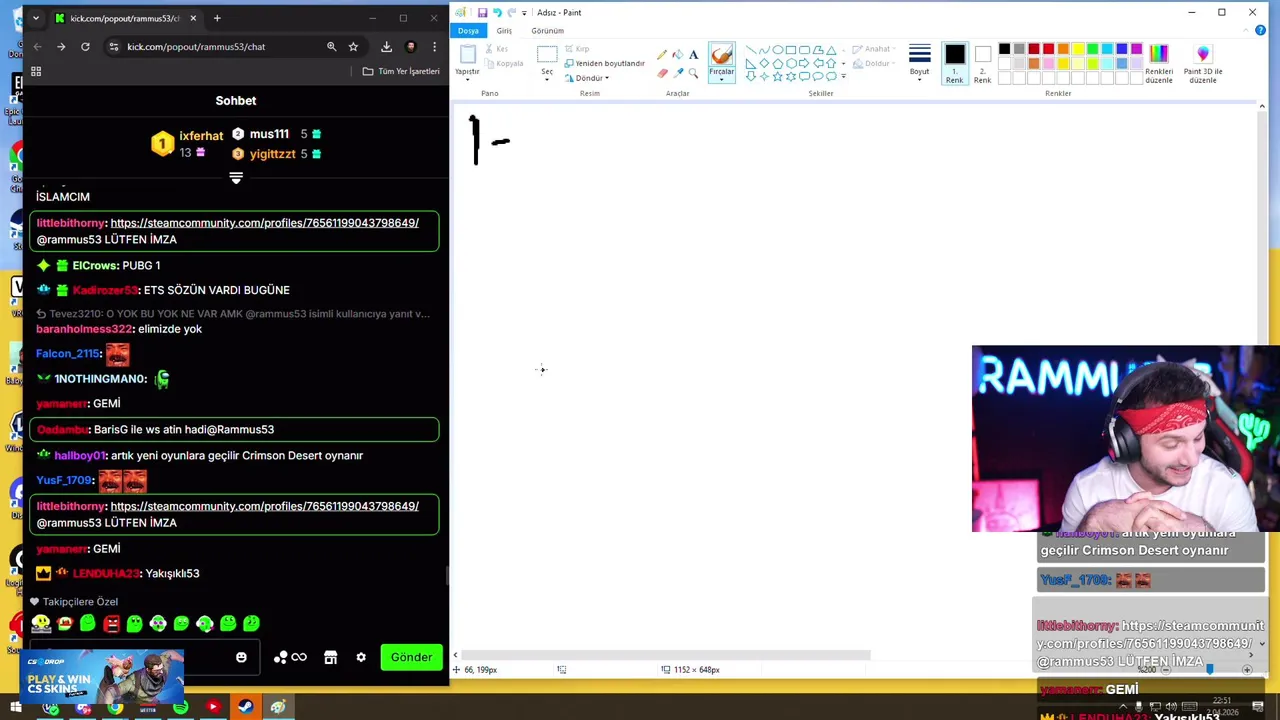
Task: Click the Chrome download icon
Action: coord(386,46)
